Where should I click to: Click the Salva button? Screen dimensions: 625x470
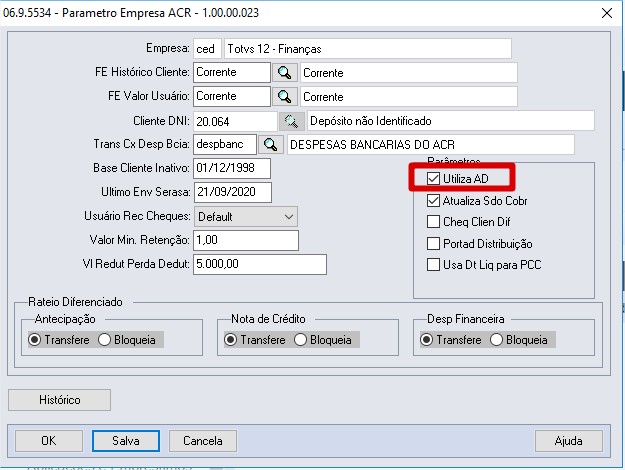point(126,441)
